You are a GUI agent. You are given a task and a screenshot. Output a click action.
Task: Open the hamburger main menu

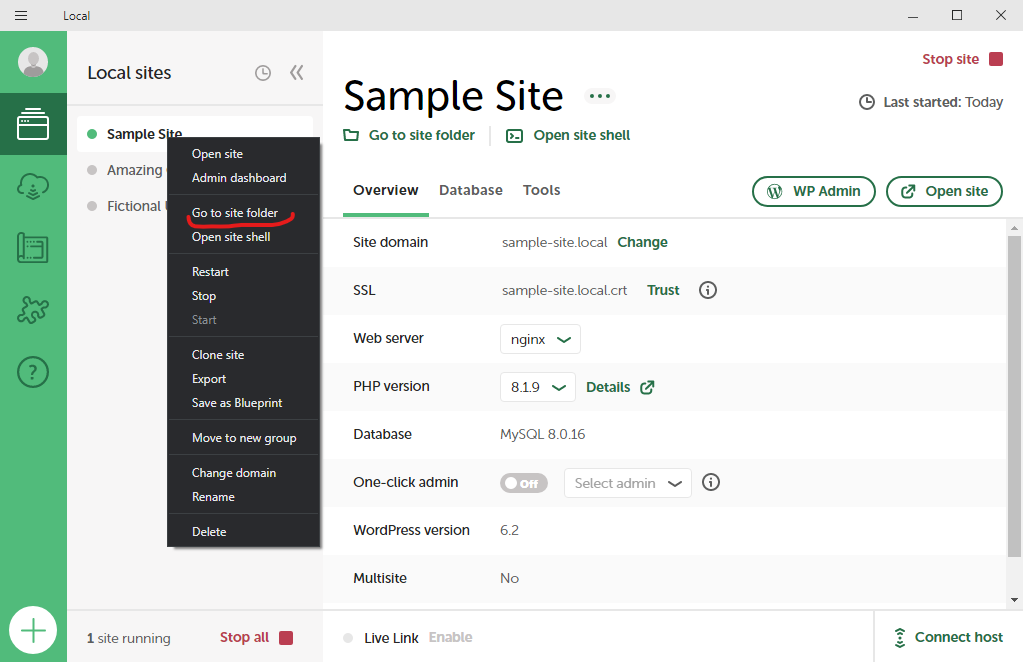pyautogui.click(x=21, y=15)
